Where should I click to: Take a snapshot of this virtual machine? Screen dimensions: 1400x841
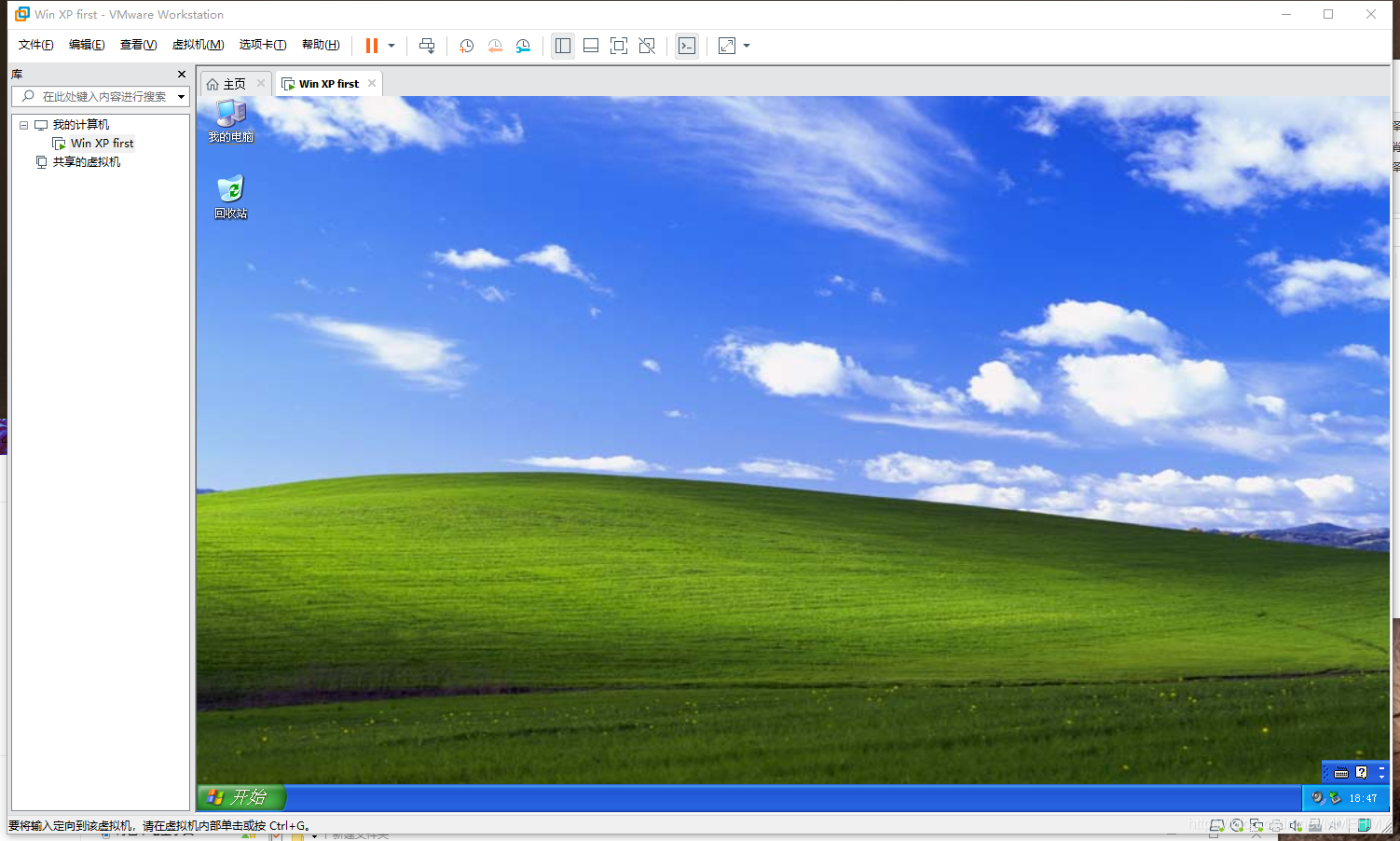coord(467,46)
